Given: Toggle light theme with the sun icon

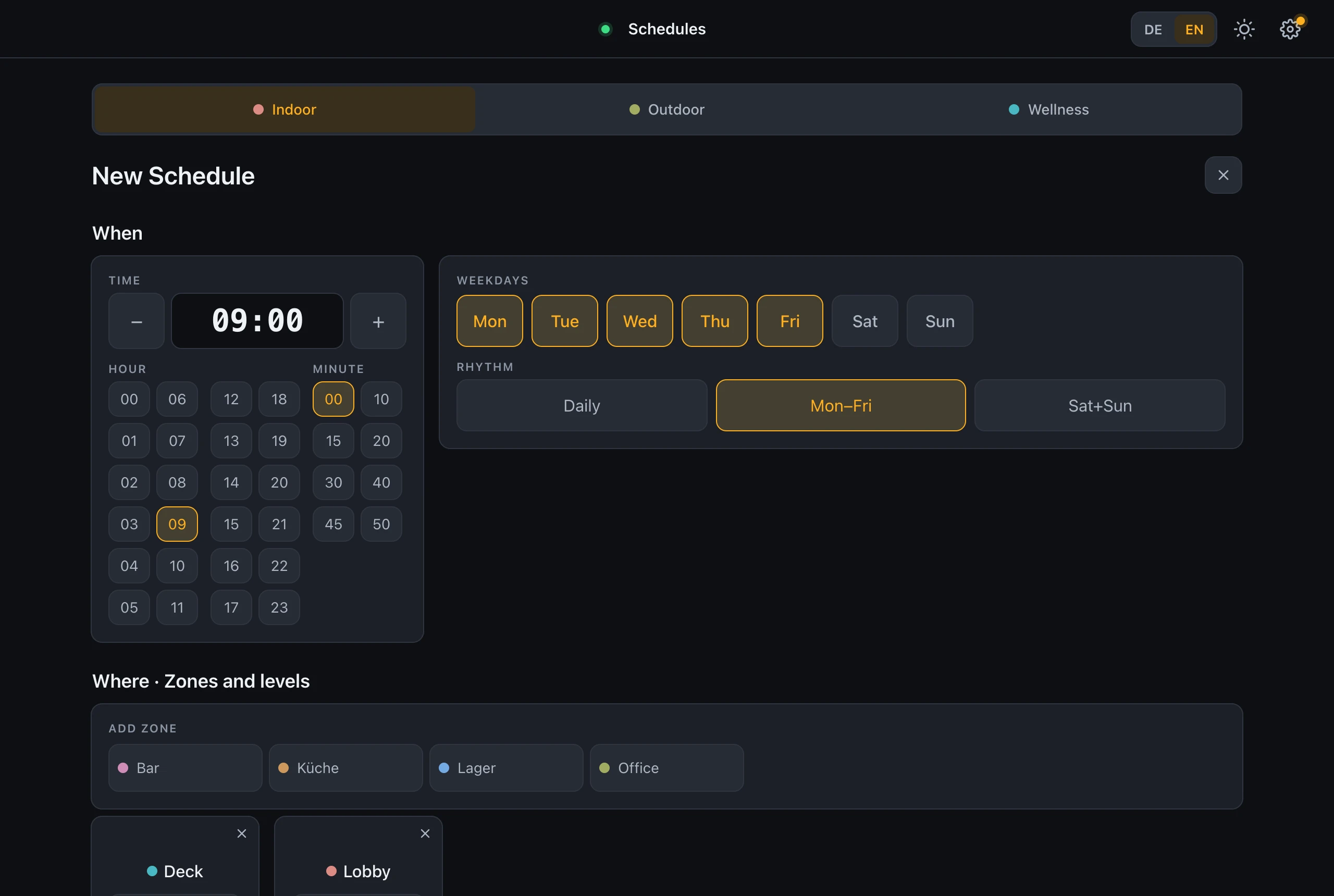Looking at the screenshot, I should click(1244, 29).
